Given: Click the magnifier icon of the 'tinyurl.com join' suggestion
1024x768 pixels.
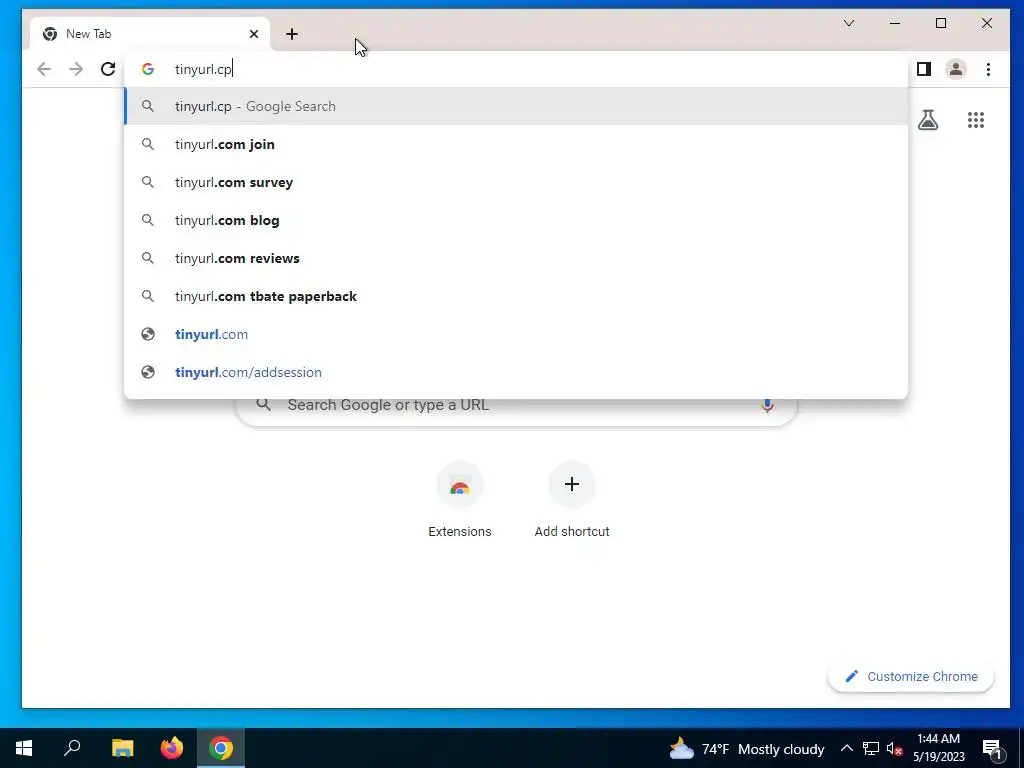Looking at the screenshot, I should coord(148,144).
